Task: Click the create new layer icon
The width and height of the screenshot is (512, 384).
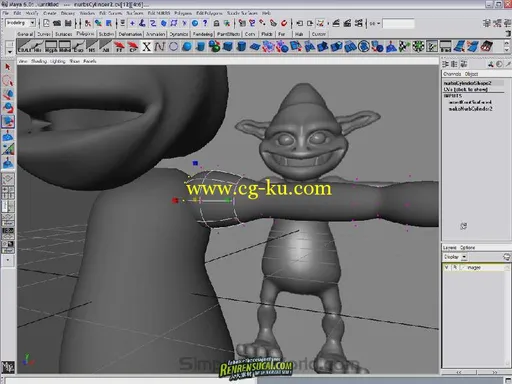Action: tap(506, 257)
